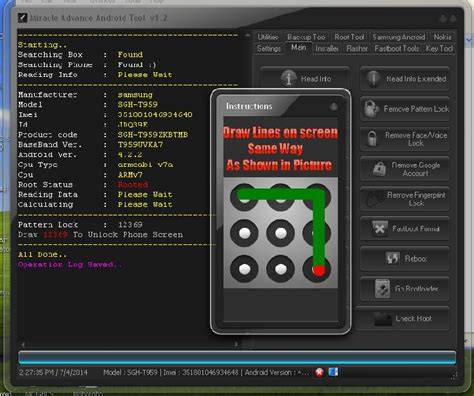Click the top-left dot of the pattern grid

tap(244, 197)
